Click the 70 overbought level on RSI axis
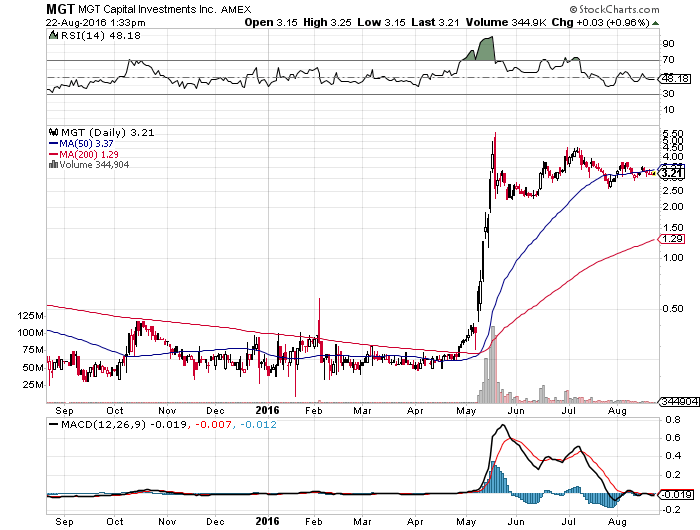This screenshot has height=530, width=700. (668, 60)
